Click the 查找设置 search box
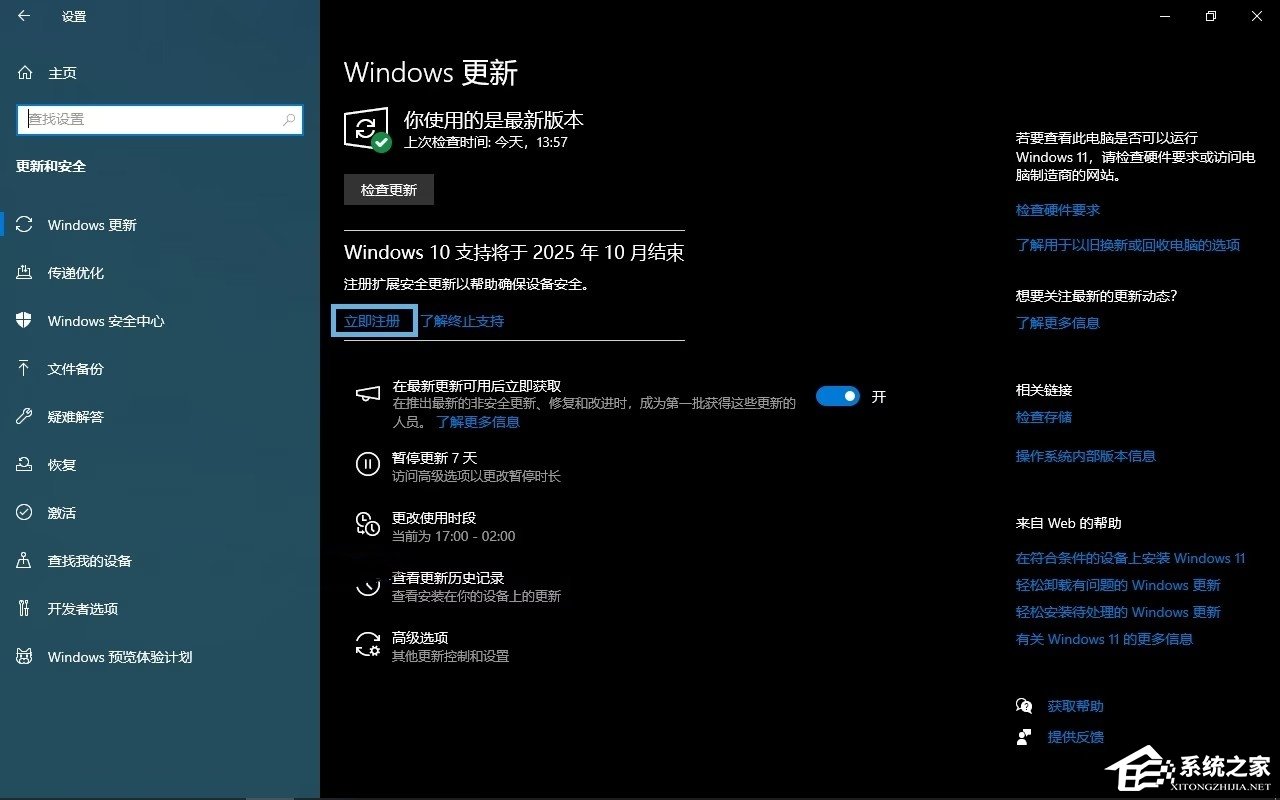The image size is (1280, 800). click(x=160, y=119)
